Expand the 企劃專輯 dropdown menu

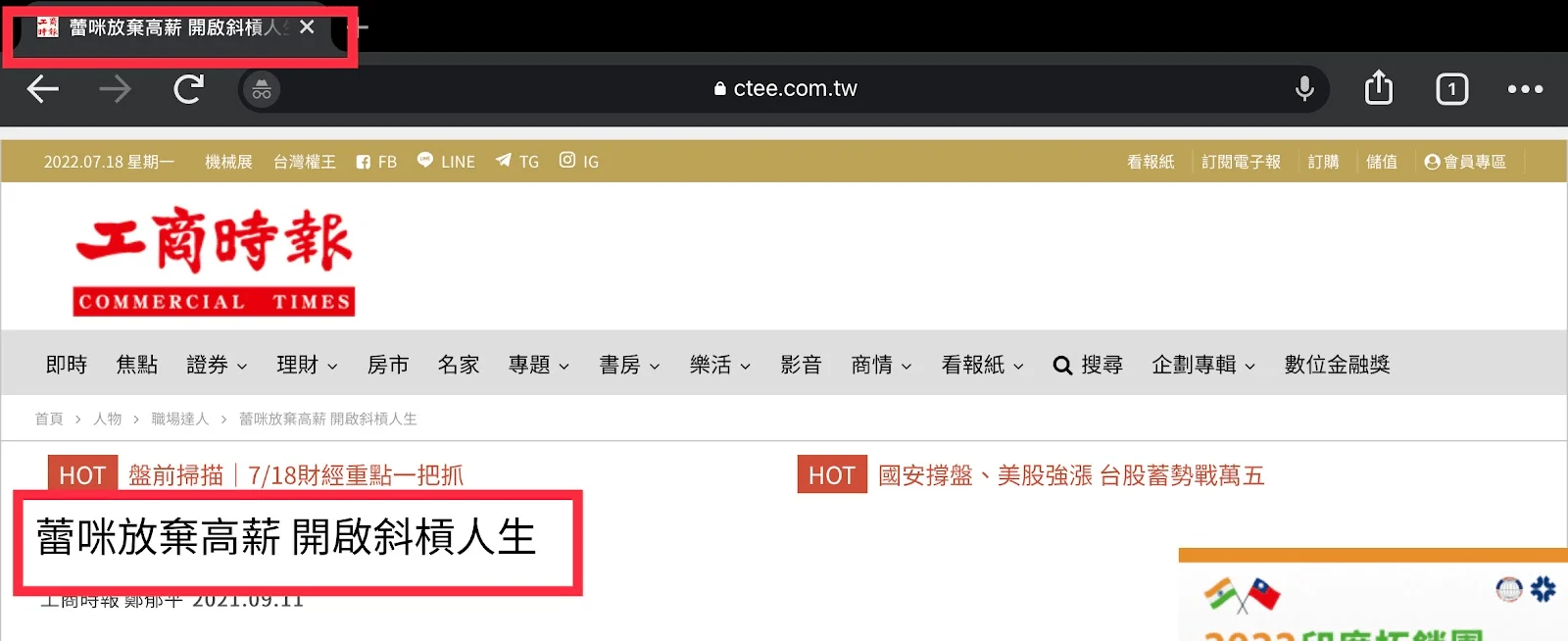(x=1203, y=365)
